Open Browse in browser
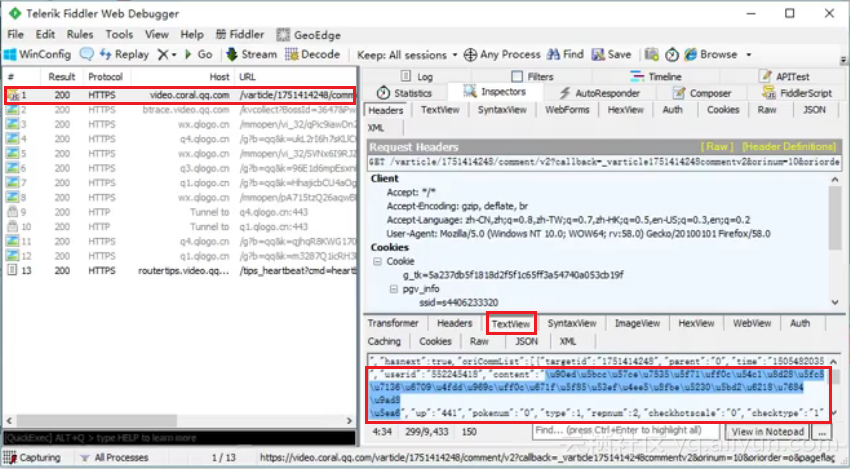 [x=711, y=54]
